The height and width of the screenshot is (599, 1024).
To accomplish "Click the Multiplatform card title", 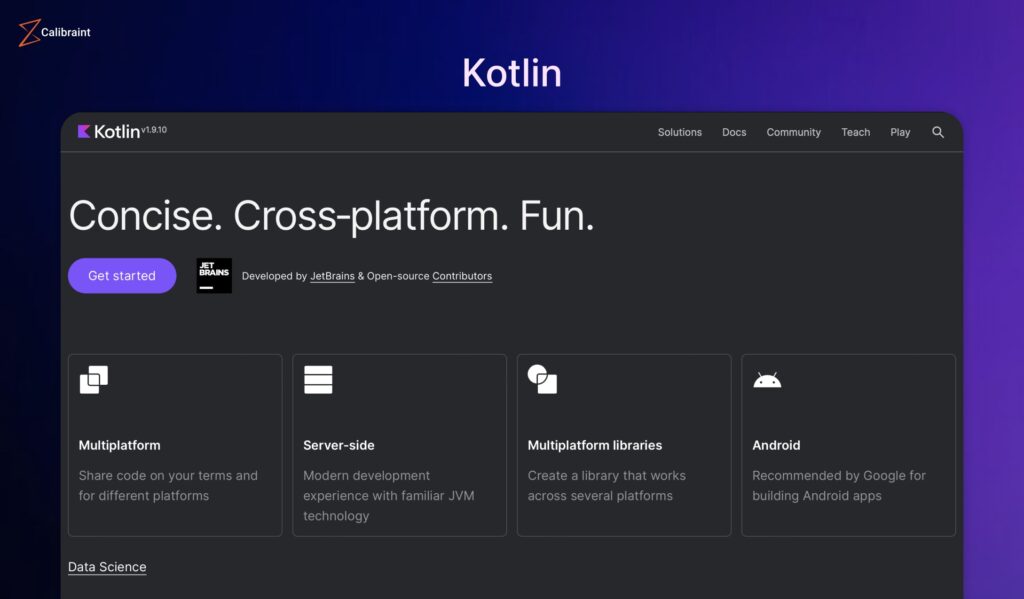I will (120, 445).
